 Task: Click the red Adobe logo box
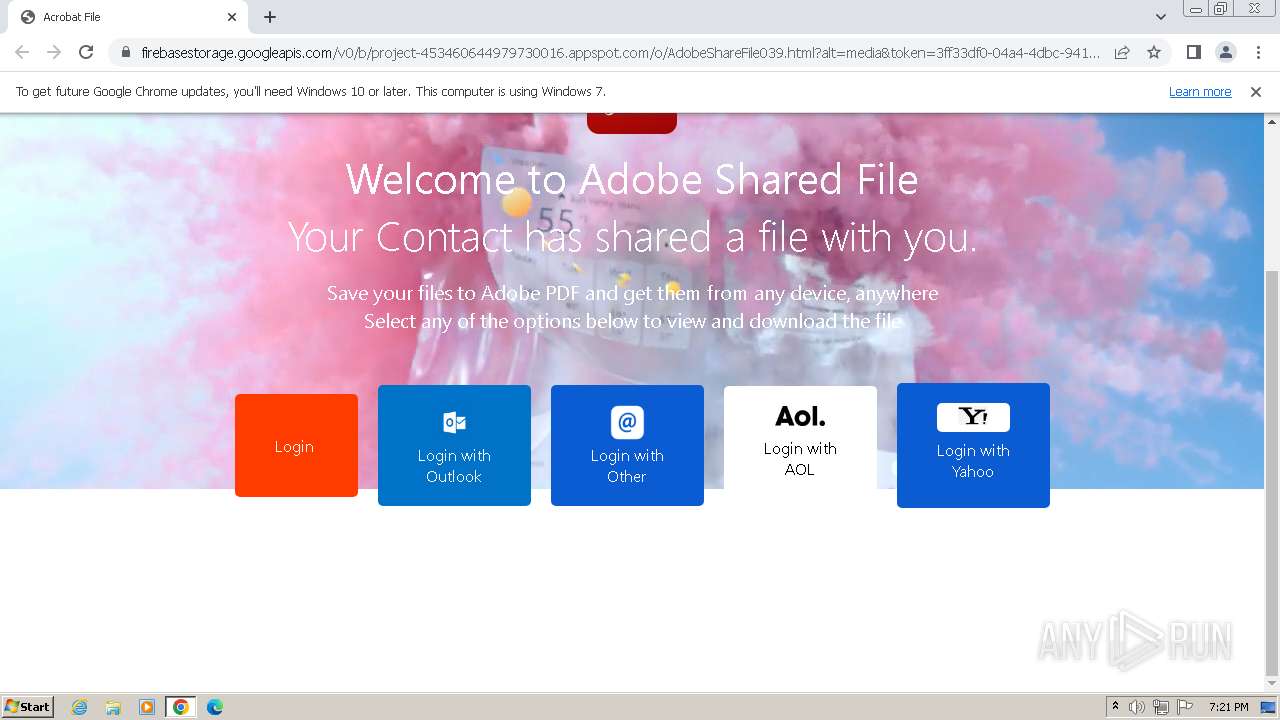(x=632, y=123)
